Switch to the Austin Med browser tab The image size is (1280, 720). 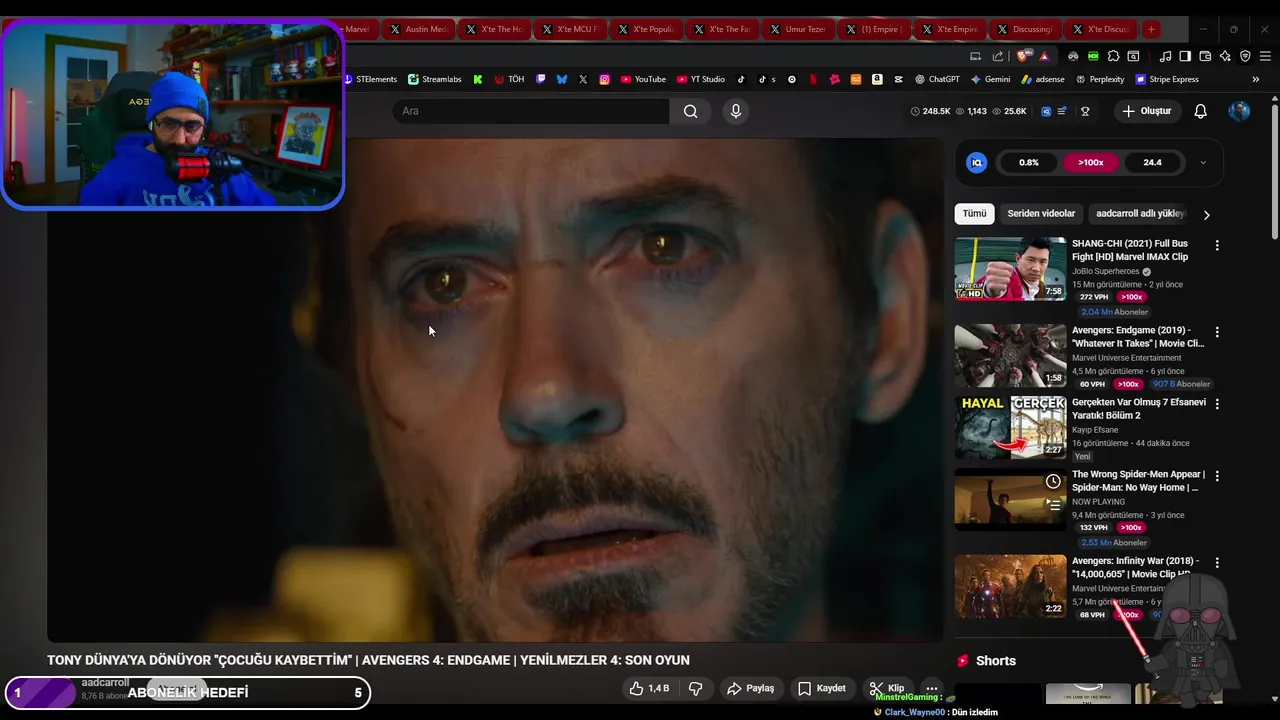tap(418, 29)
